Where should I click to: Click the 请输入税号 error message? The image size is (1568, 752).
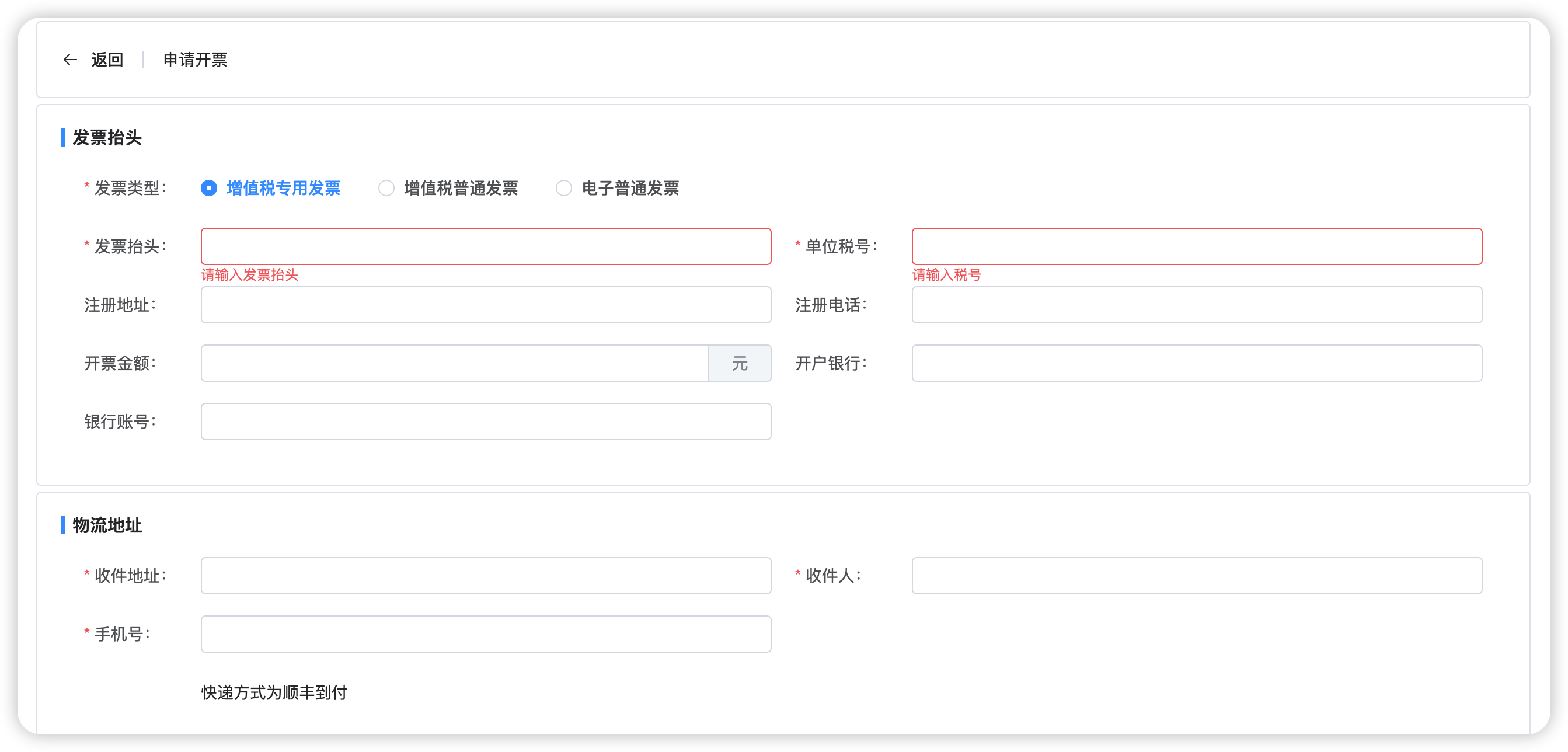click(946, 274)
